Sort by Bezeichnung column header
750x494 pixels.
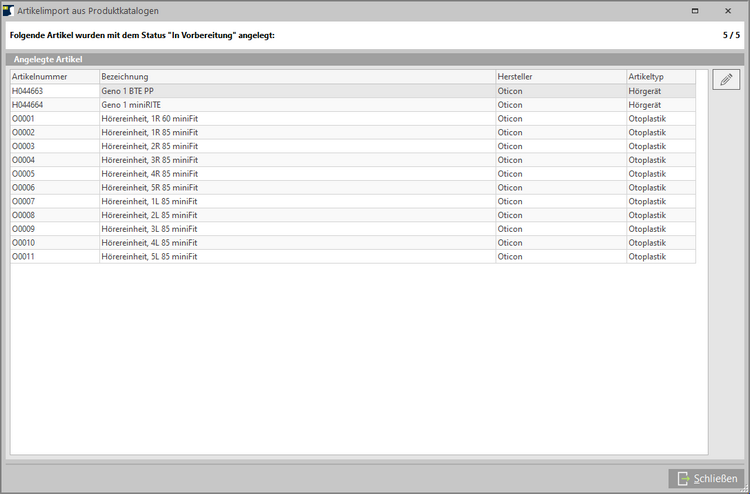[x=298, y=77]
